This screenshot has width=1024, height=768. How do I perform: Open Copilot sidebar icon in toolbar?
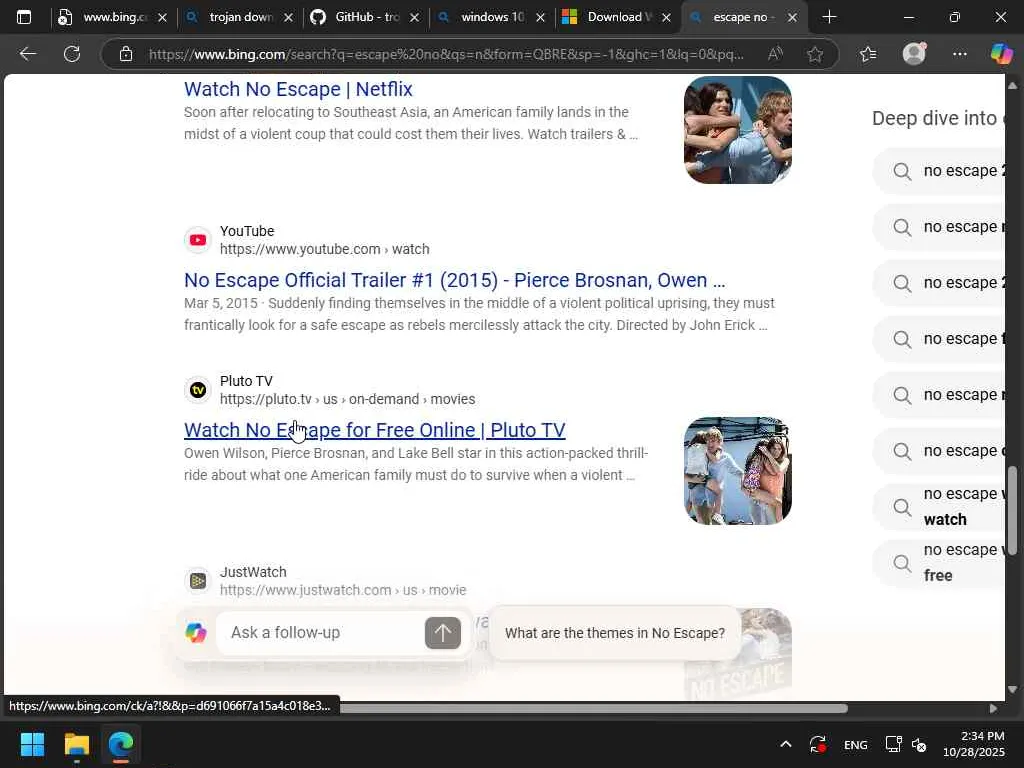pos(1002,54)
